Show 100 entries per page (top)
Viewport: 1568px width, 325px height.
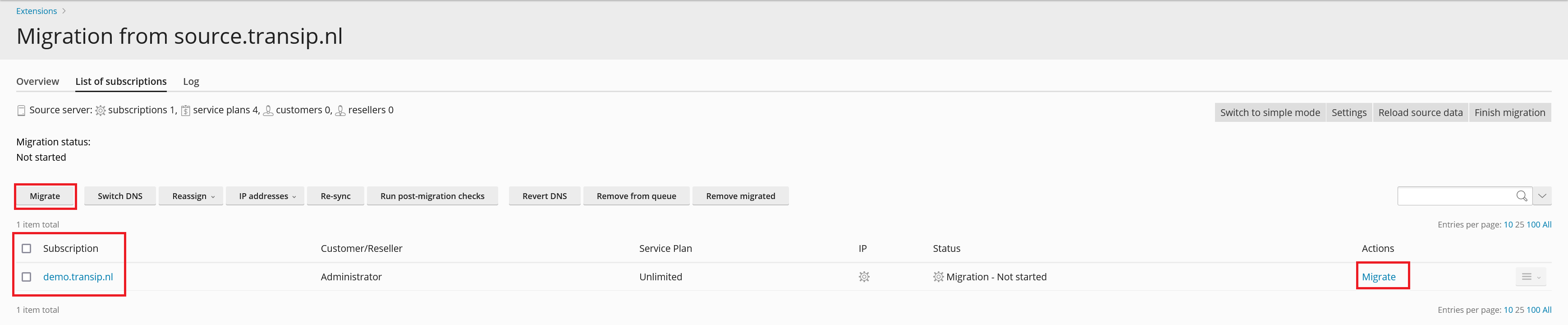coord(1533,224)
